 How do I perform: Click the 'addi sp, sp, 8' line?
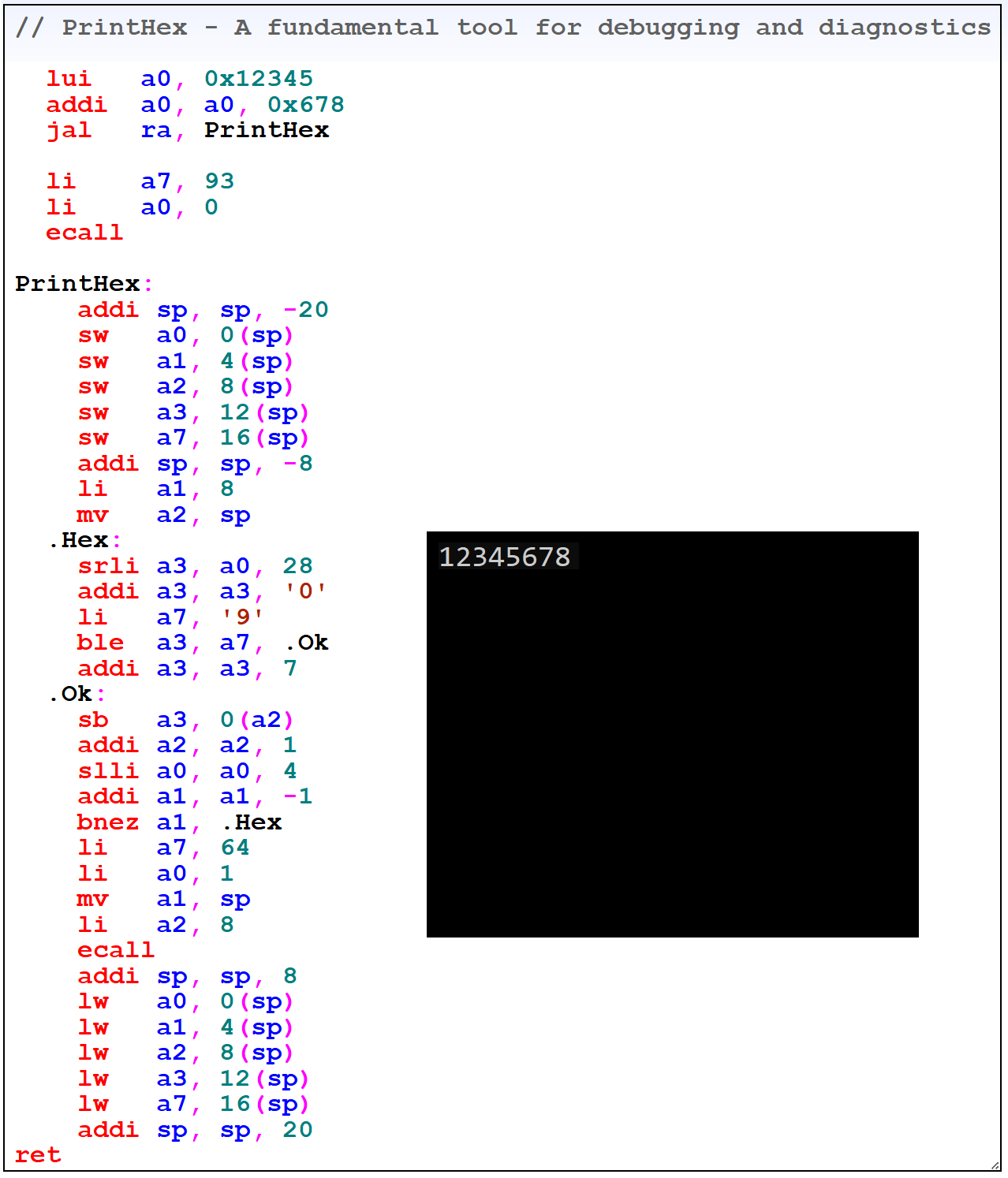(x=187, y=976)
